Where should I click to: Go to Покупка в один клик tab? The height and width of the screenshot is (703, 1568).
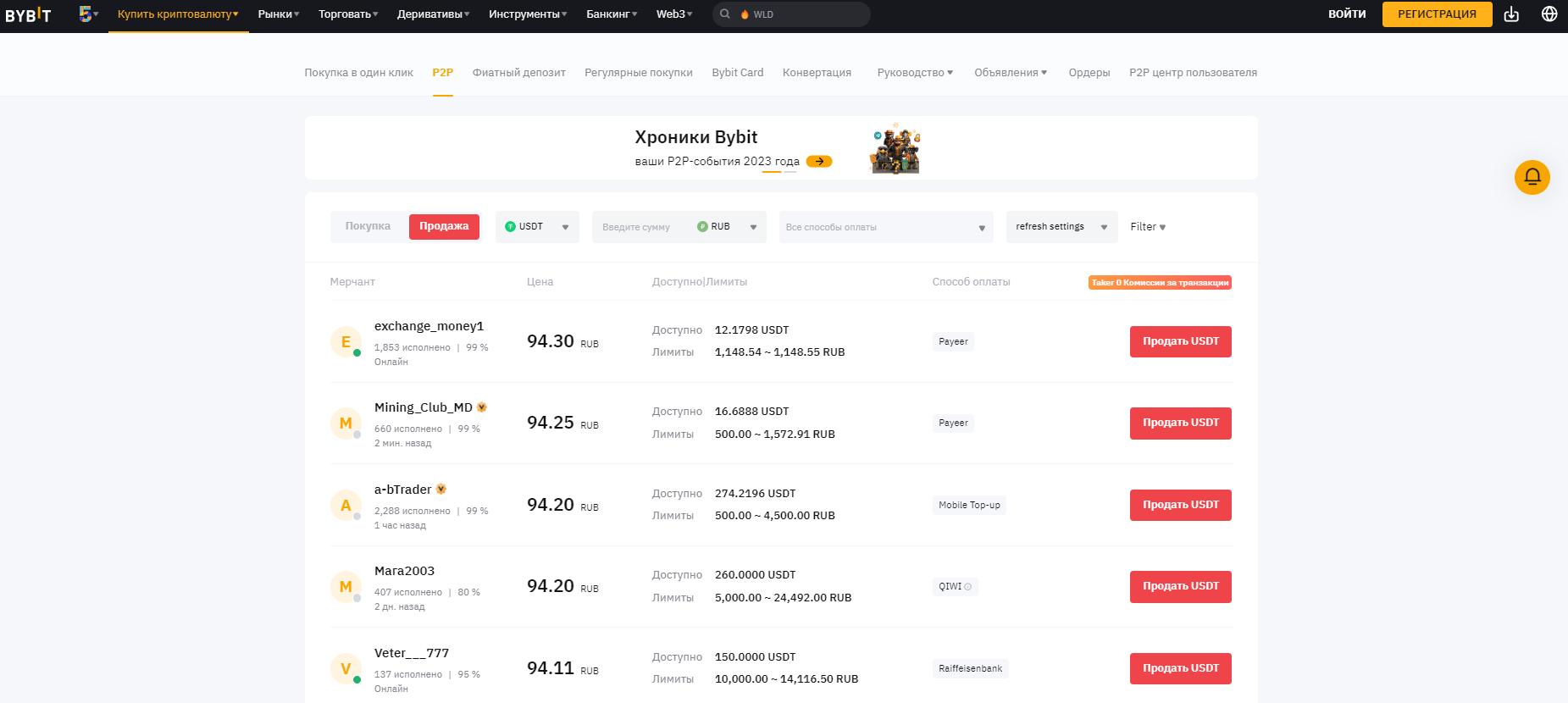tap(359, 73)
